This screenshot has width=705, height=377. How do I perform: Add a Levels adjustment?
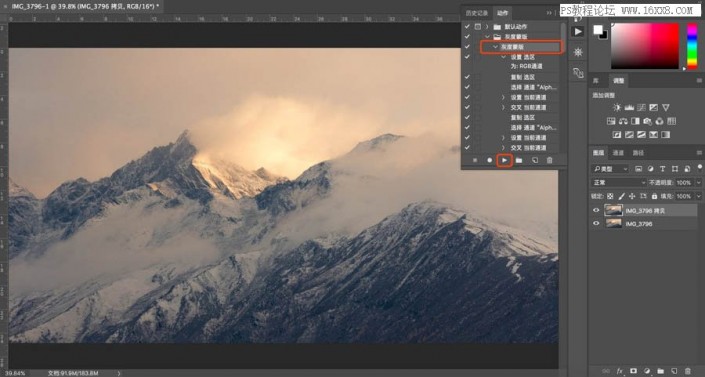(629, 108)
